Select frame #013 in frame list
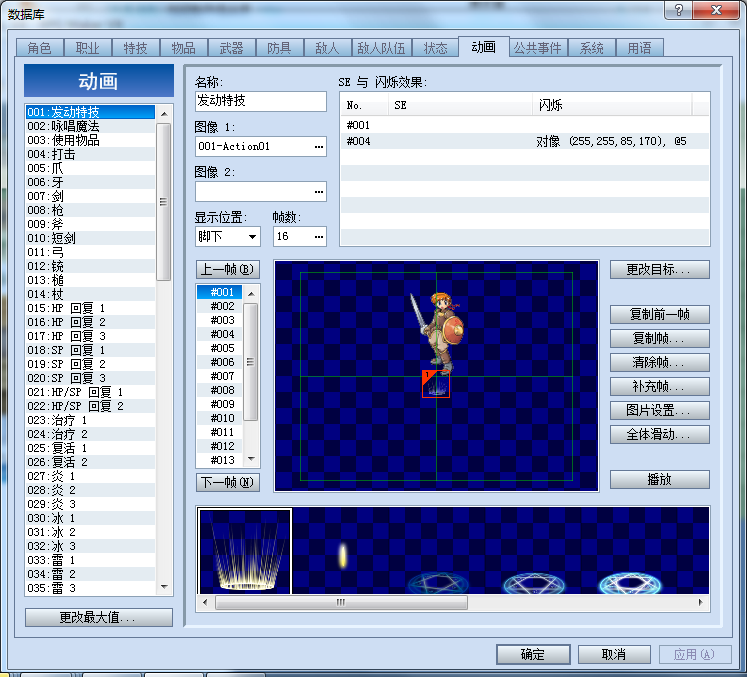This screenshot has height=677, width=747. point(220,460)
